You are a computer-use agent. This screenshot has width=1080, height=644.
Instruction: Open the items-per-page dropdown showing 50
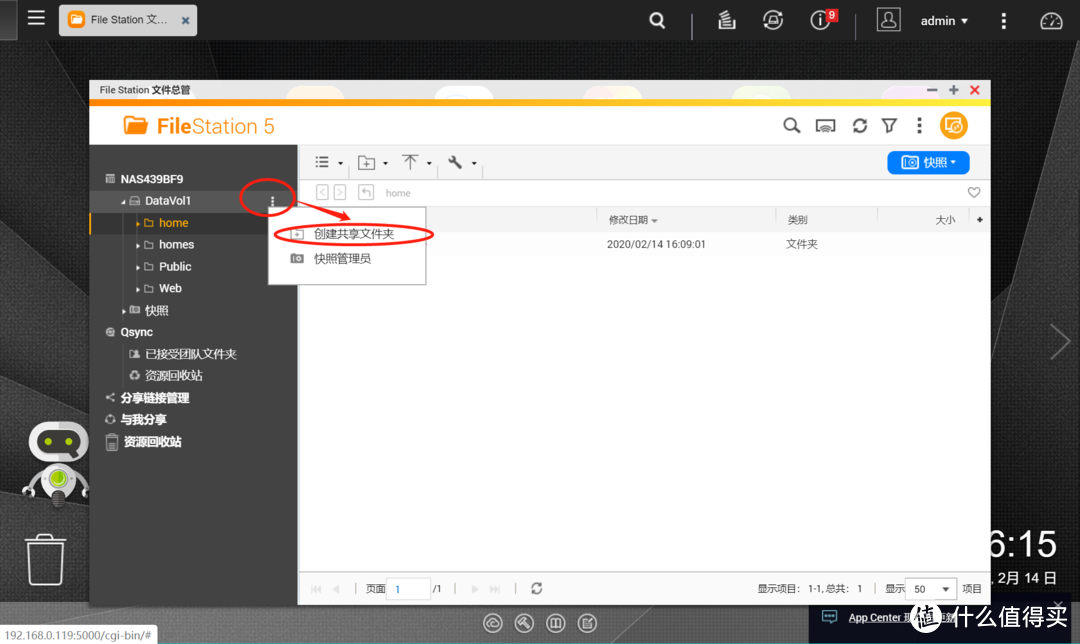pos(930,589)
